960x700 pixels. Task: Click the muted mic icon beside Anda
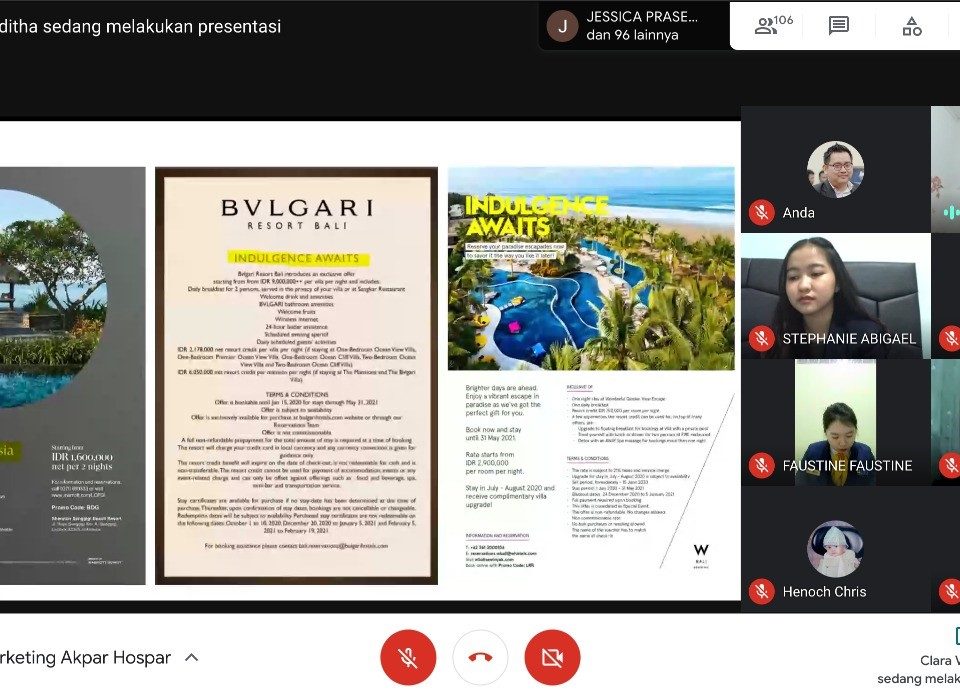click(762, 213)
